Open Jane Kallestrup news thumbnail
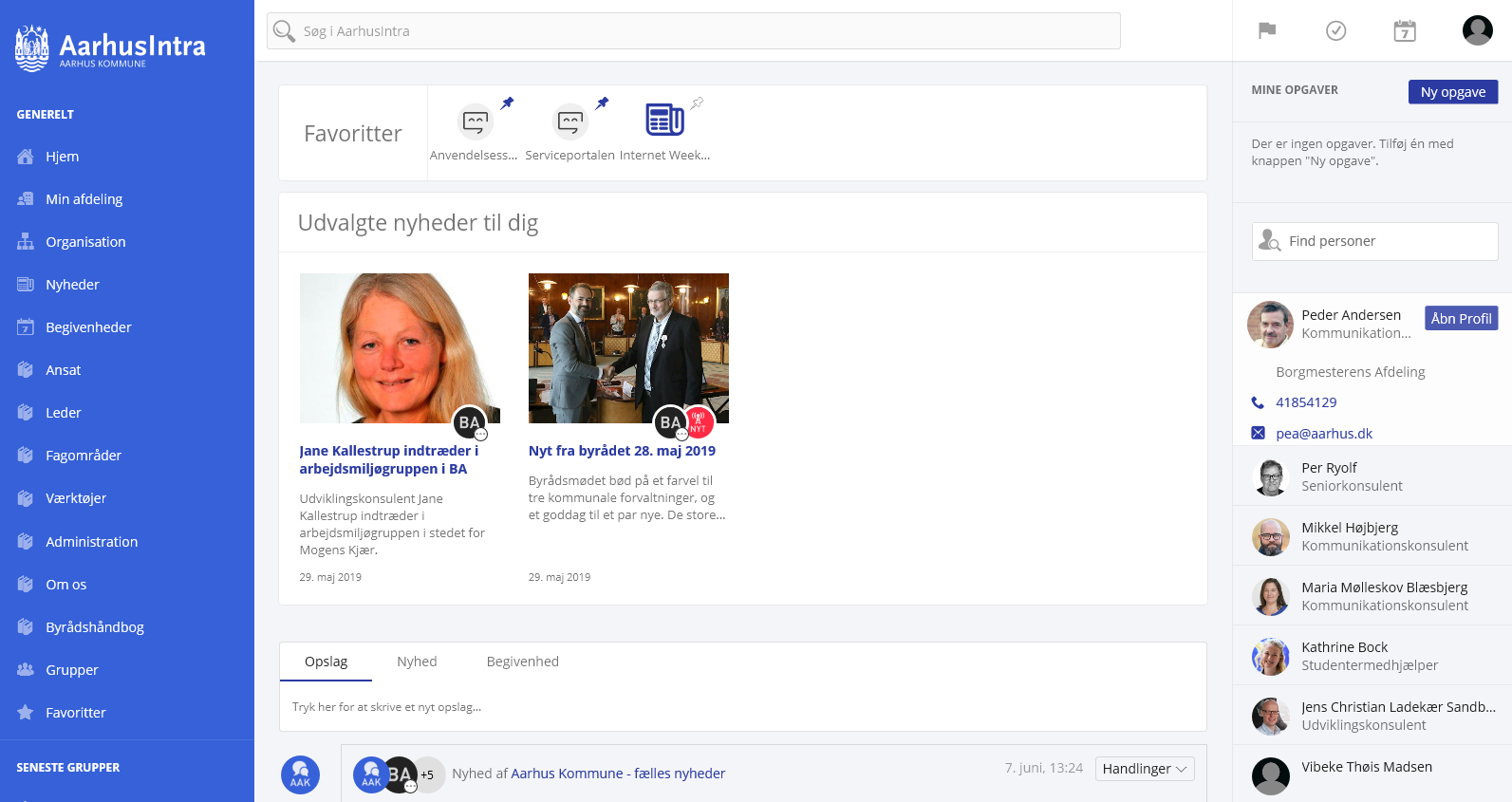This screenshot has width=1512, height=802. click(x=400, y=348)
